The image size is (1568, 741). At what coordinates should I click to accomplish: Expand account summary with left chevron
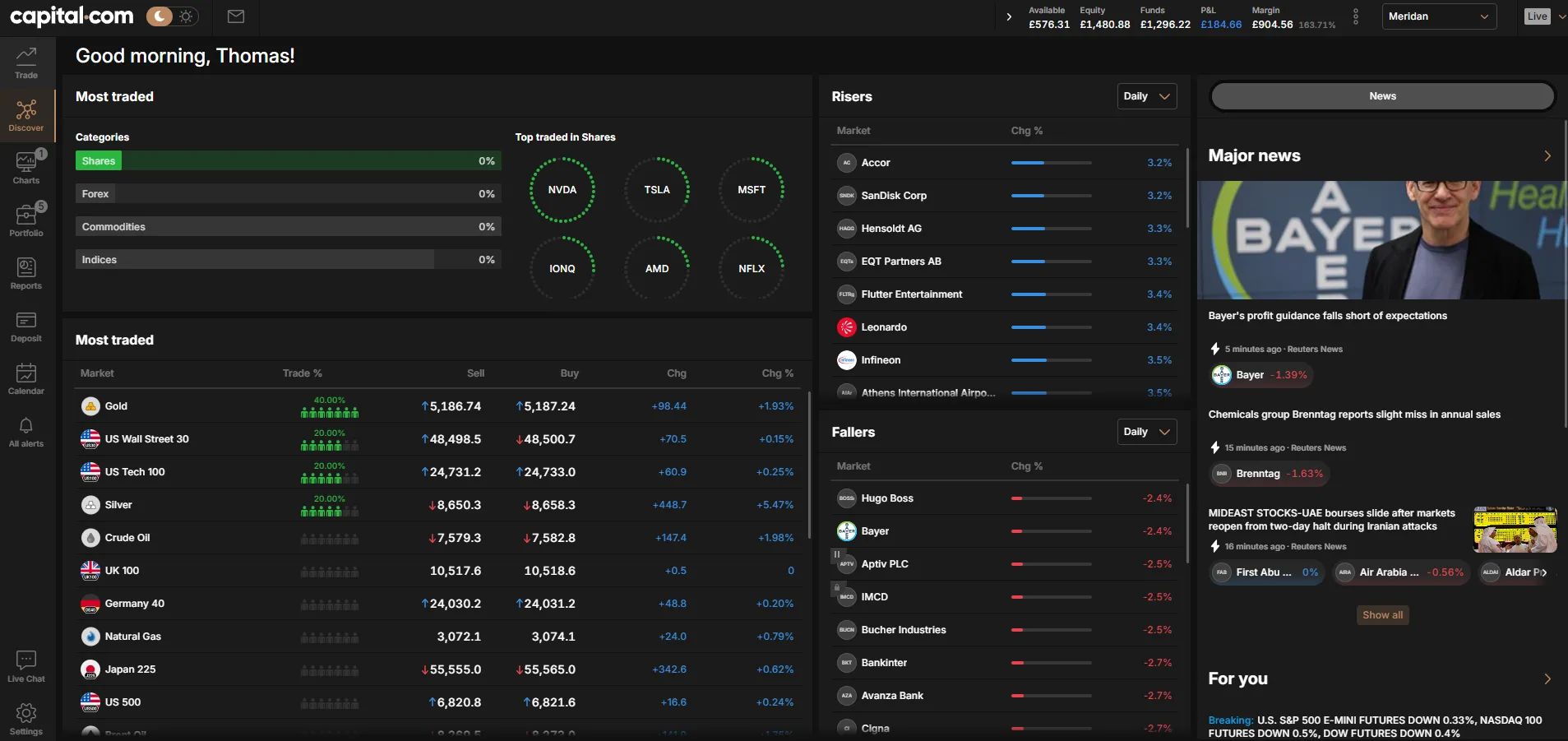point(1009,16)
